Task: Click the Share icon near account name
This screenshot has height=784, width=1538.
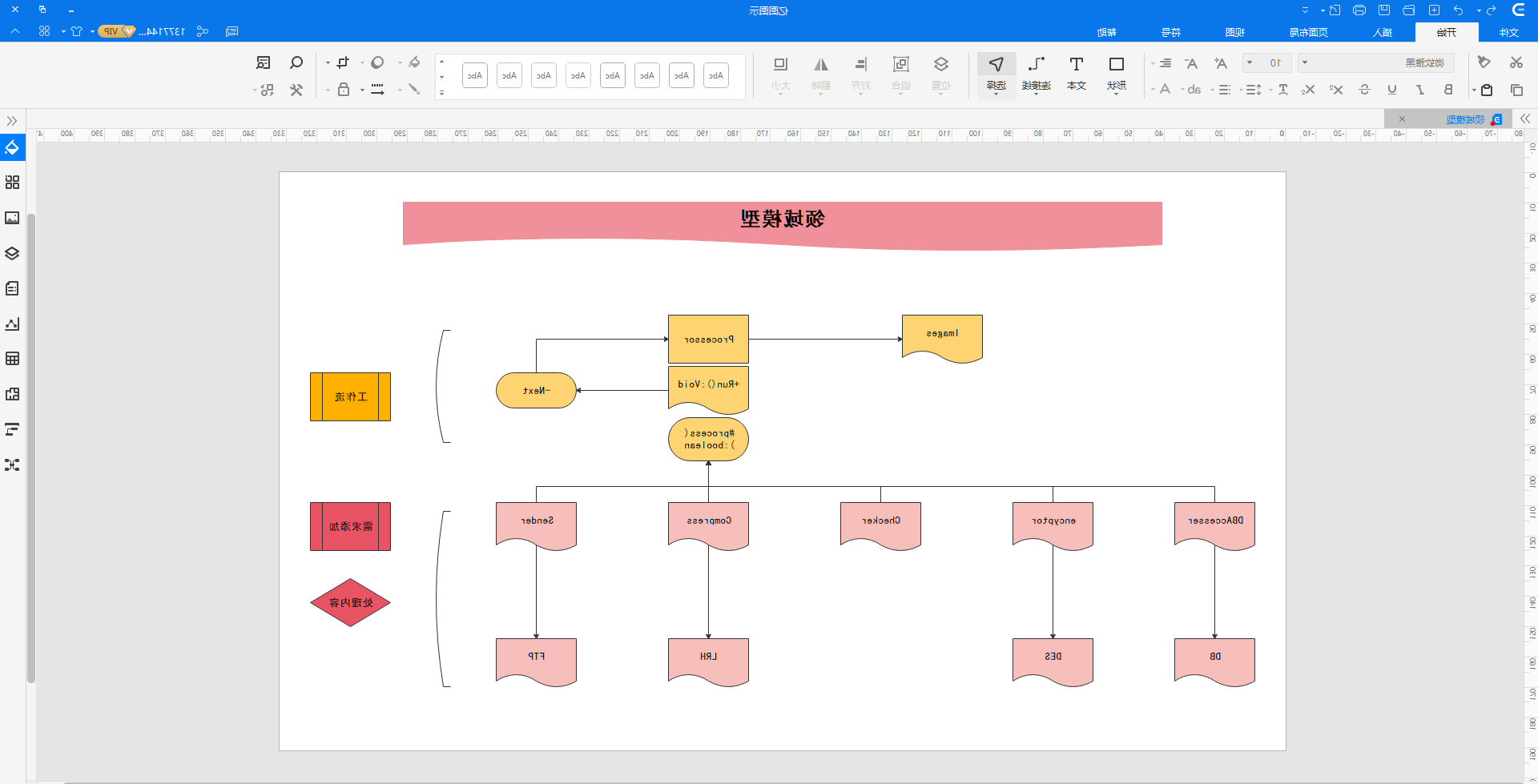Action: [x=203, y=31]
